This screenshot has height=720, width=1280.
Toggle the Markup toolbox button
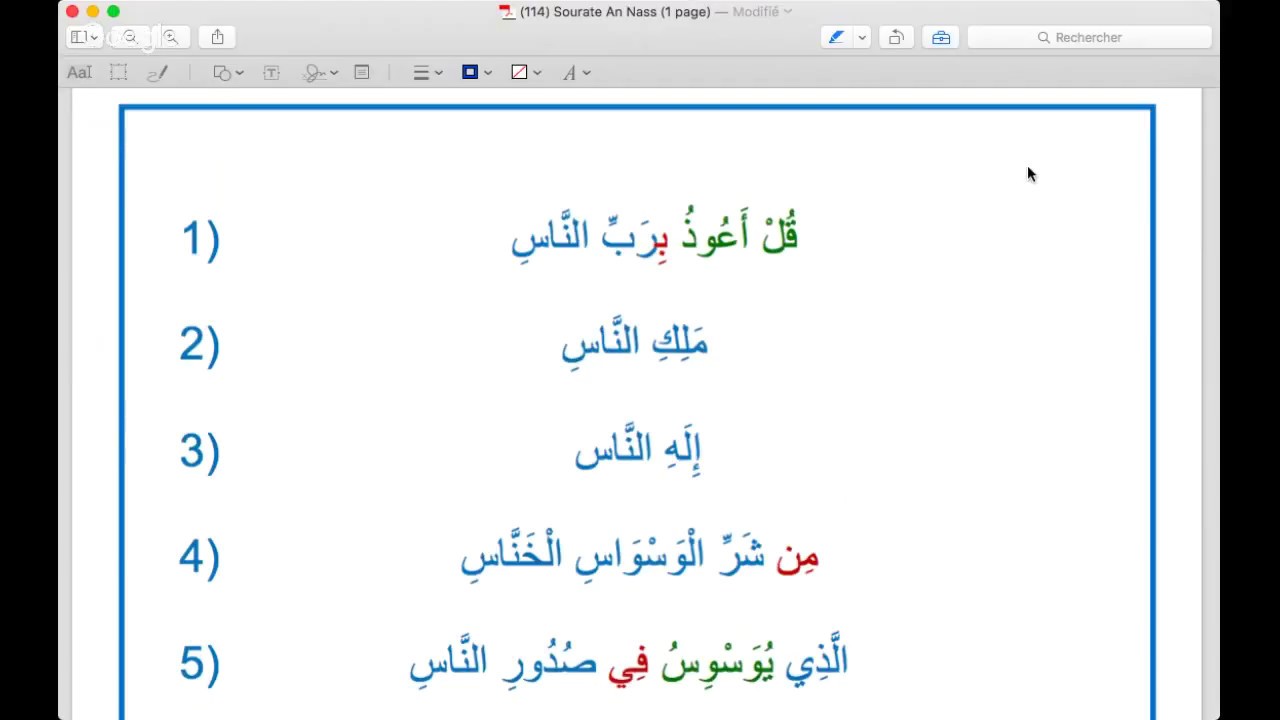click(x=941, y=37)
